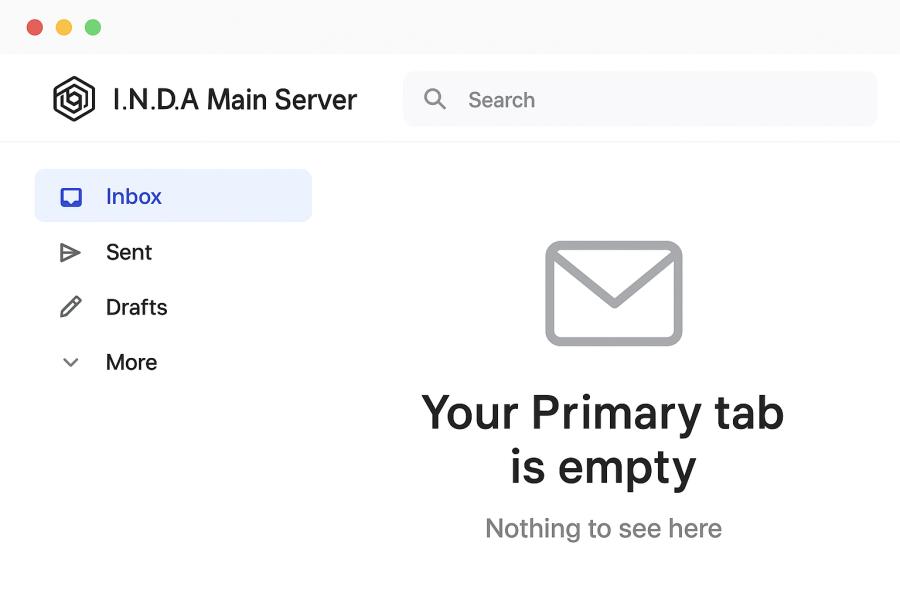Open the Drafts folder label
The image size is (900, 600).
[136, 307]
